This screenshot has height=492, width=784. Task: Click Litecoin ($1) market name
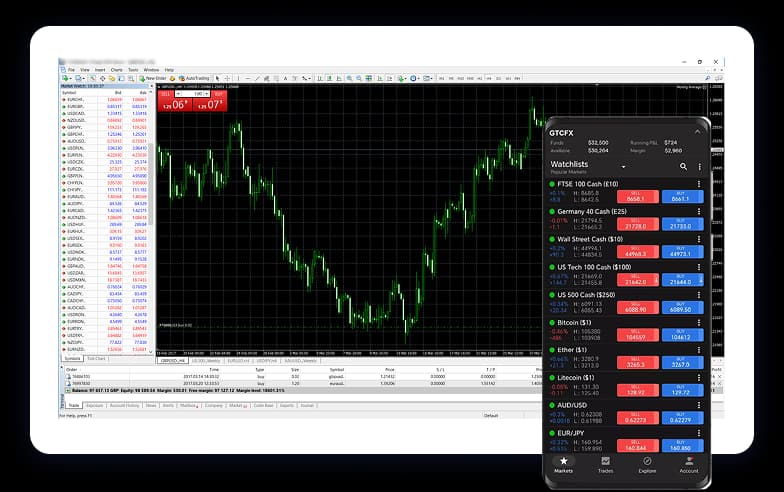click(x=576, y=378)
